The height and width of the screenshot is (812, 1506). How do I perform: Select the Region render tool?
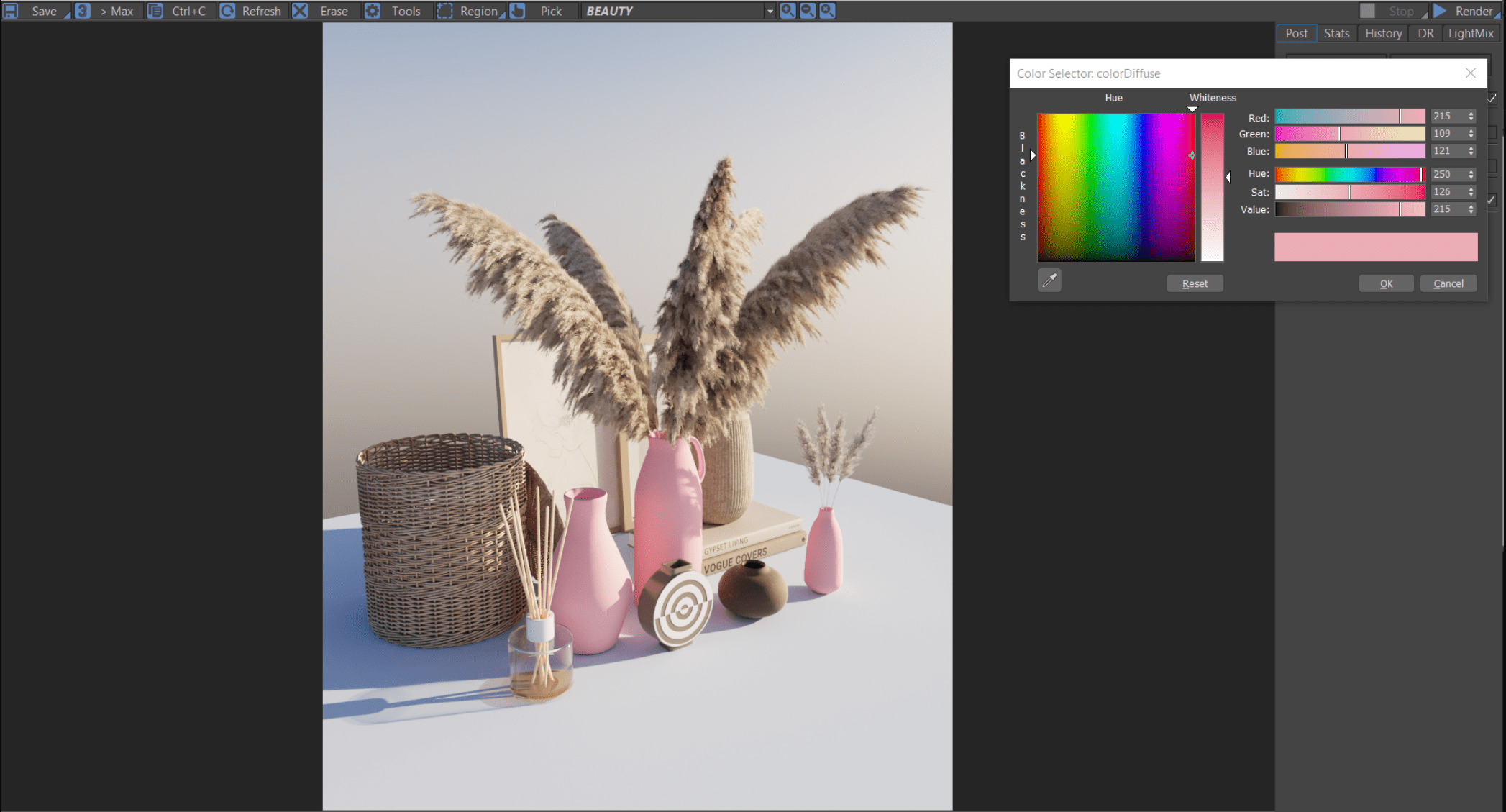click(x=444, y=10)
